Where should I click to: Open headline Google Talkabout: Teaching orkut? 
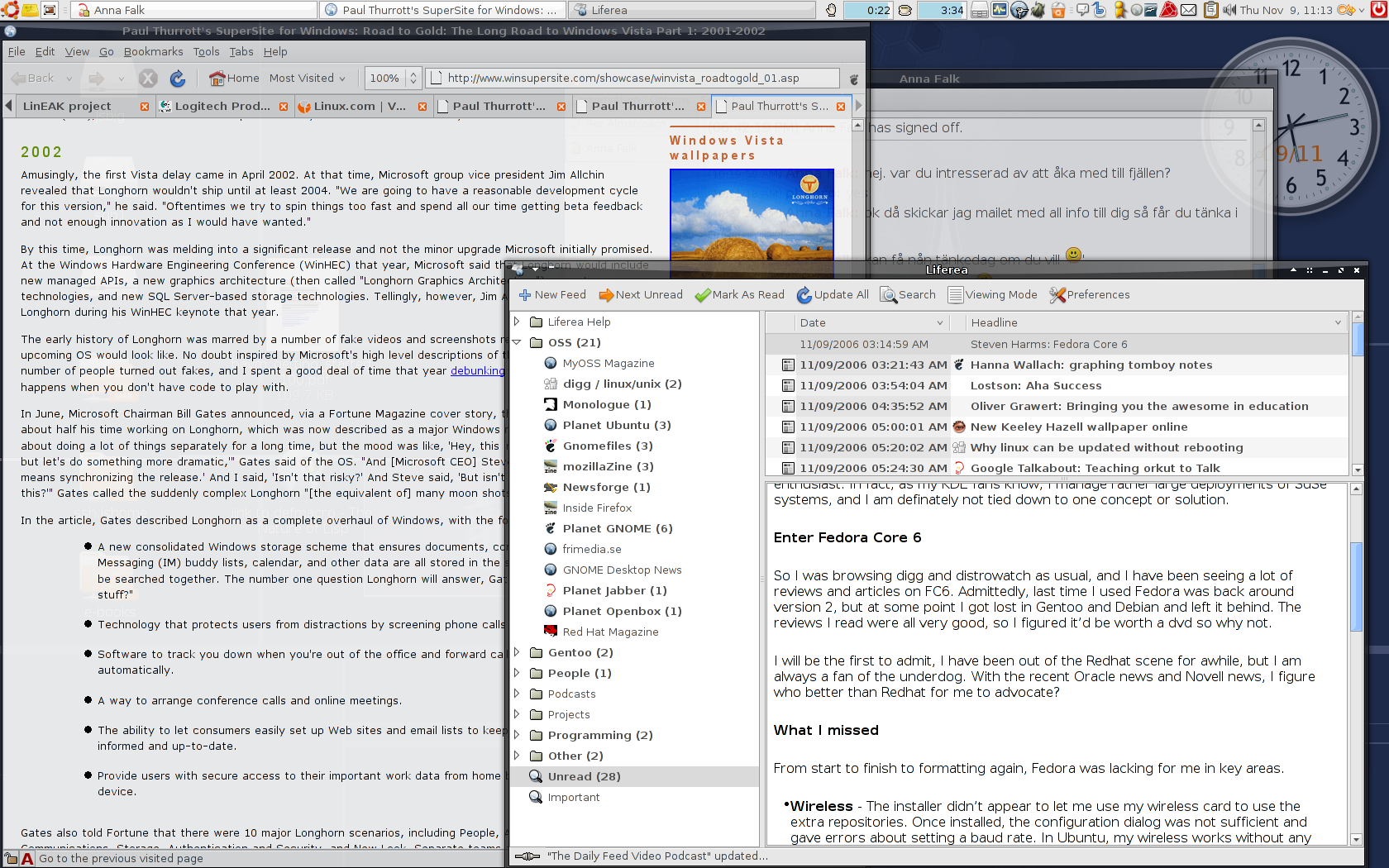(x=1095, y=468)
